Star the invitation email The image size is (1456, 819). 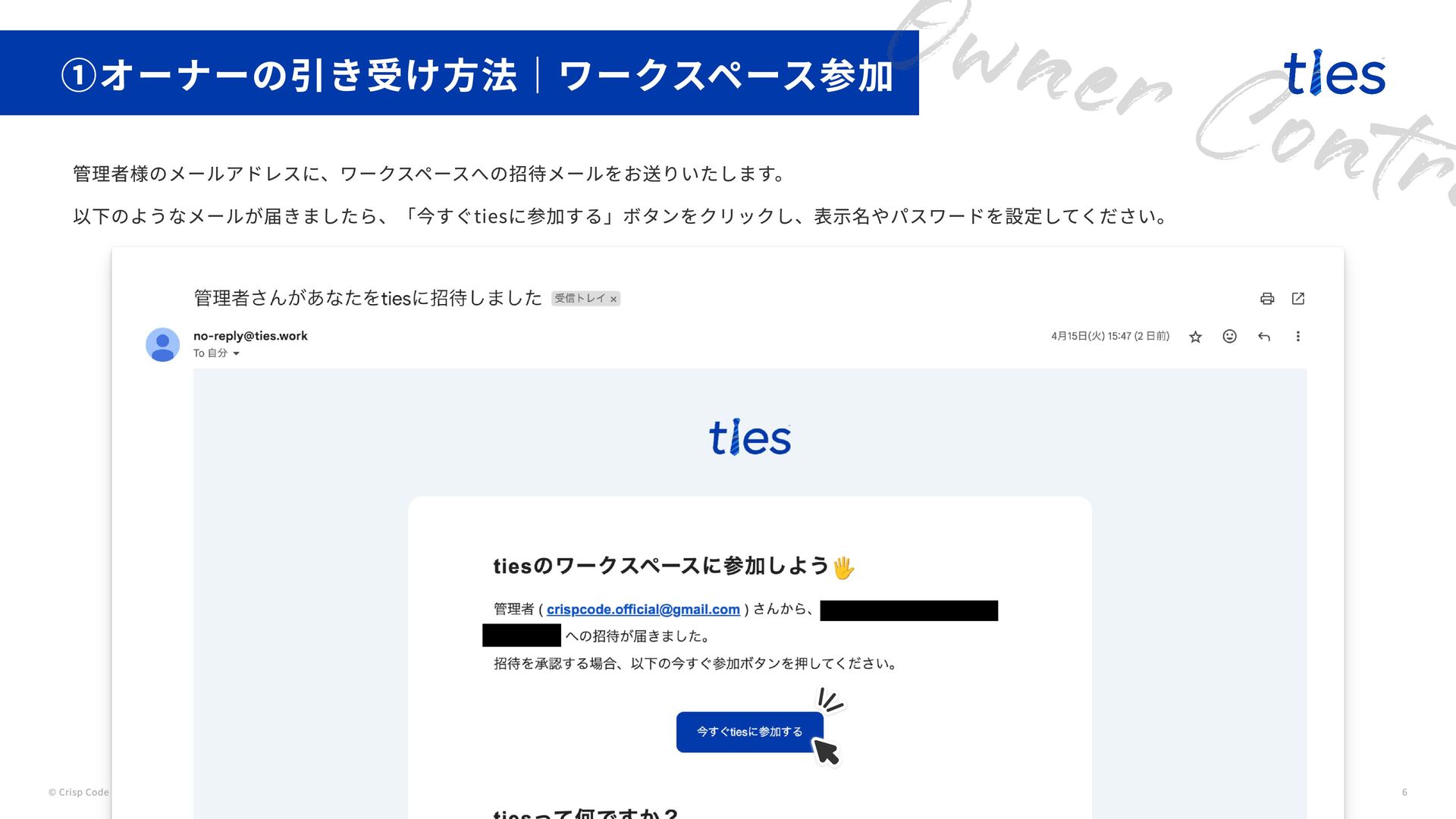[x=1196, y=337]
